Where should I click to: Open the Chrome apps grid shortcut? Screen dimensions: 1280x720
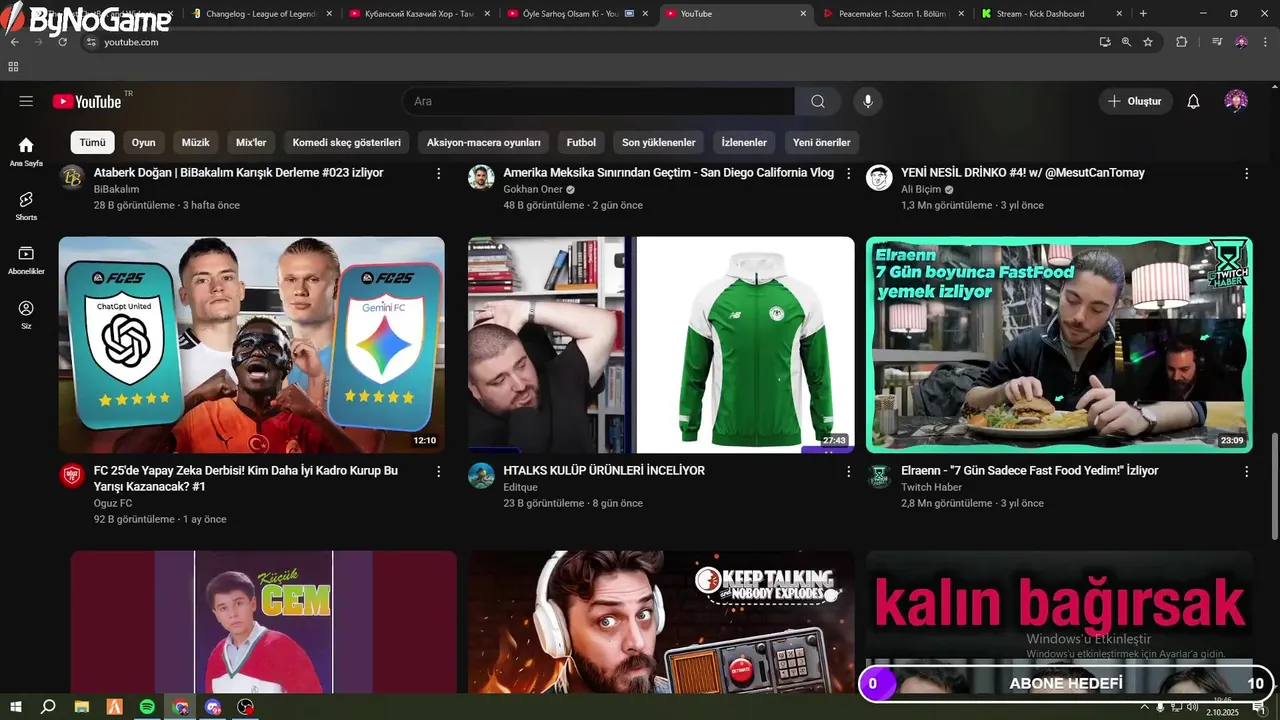13,67
